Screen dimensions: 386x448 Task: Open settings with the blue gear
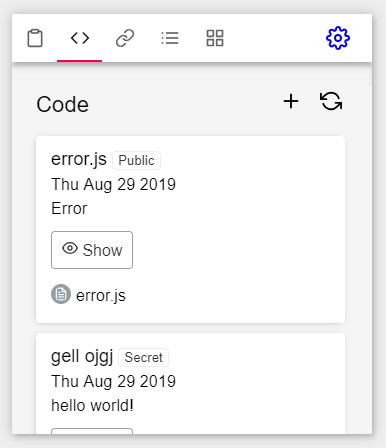[x=338, y=38]
